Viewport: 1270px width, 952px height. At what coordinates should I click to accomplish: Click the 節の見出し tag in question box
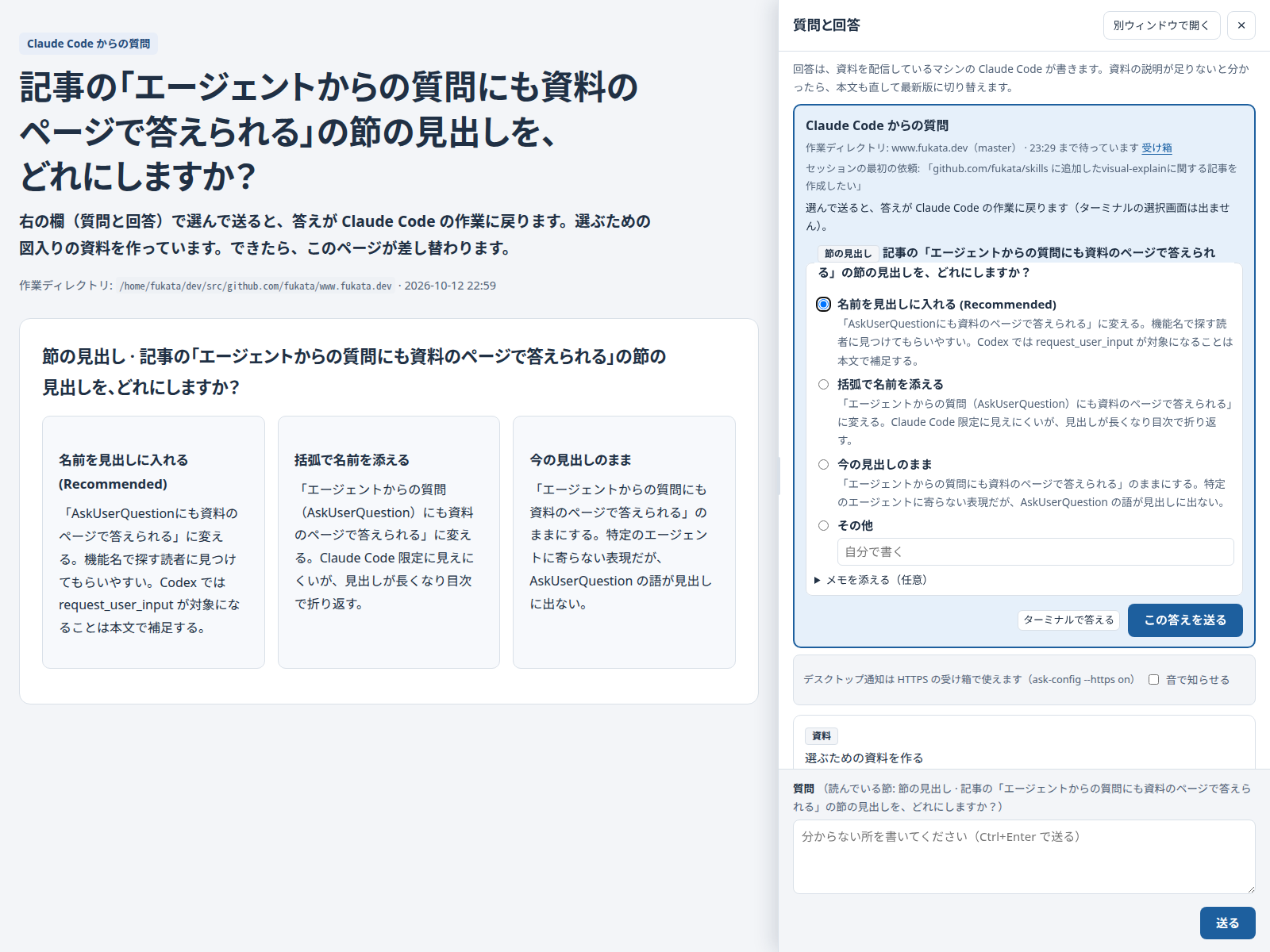click(848, 254)
